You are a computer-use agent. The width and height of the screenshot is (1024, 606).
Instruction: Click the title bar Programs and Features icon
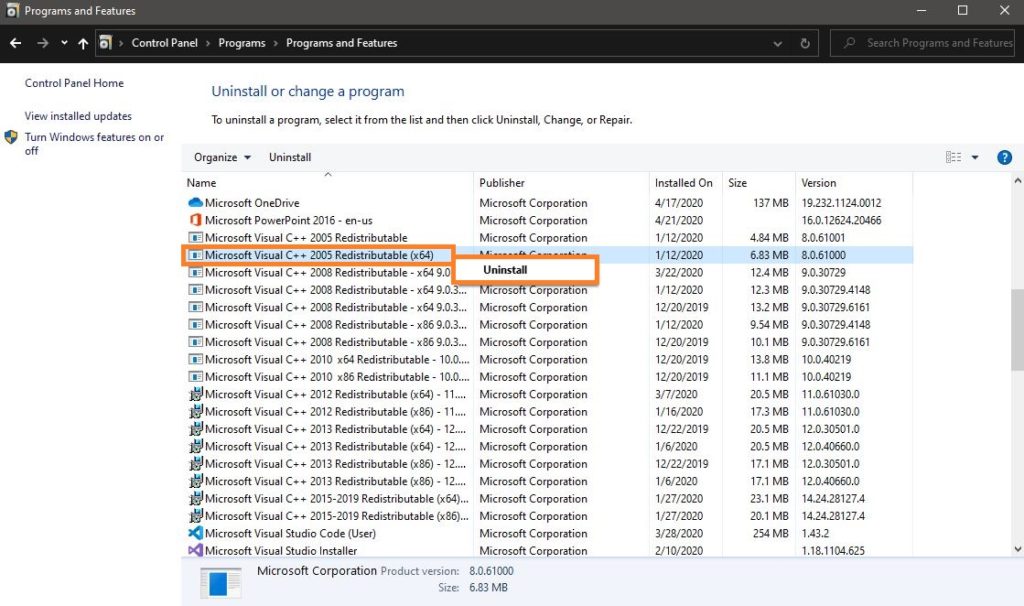coord(12,10)
